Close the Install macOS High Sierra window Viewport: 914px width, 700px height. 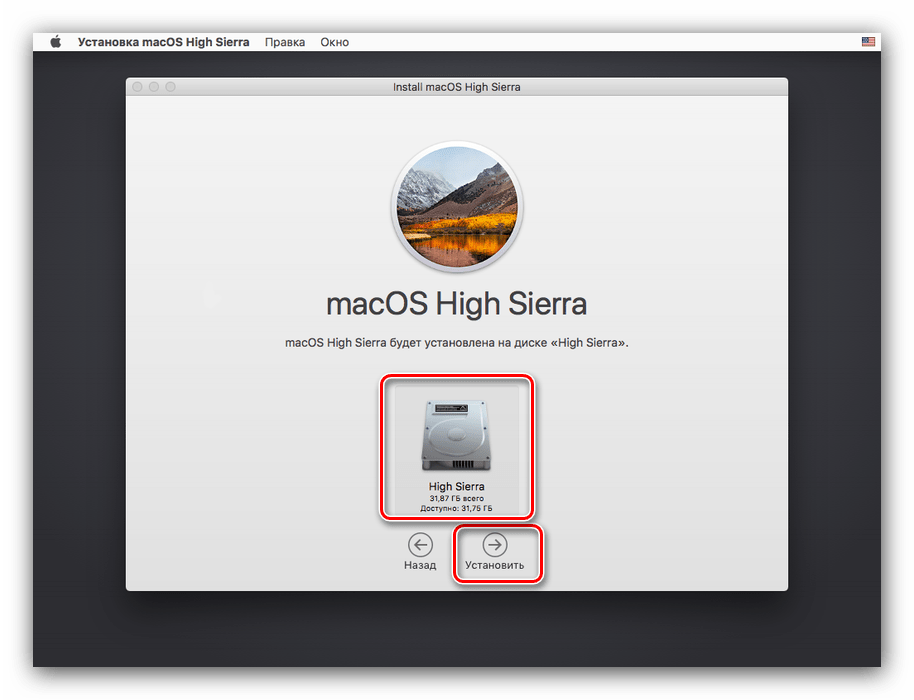pos(138,87)
